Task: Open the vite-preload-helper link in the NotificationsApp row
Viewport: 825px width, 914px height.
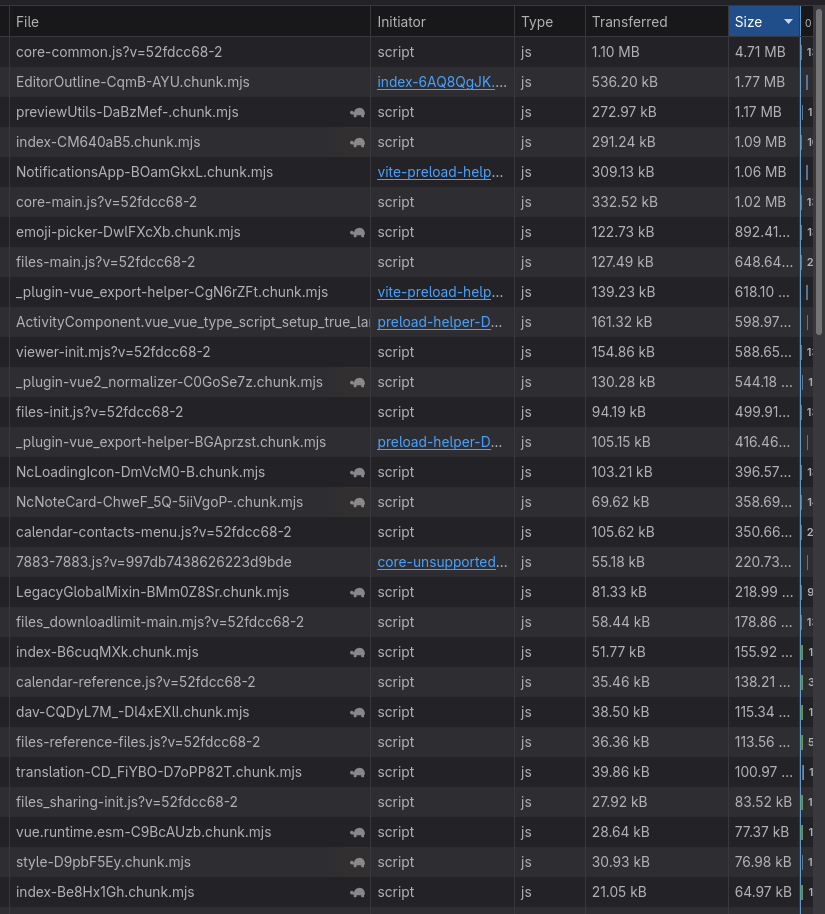Action: pos(440,172)
